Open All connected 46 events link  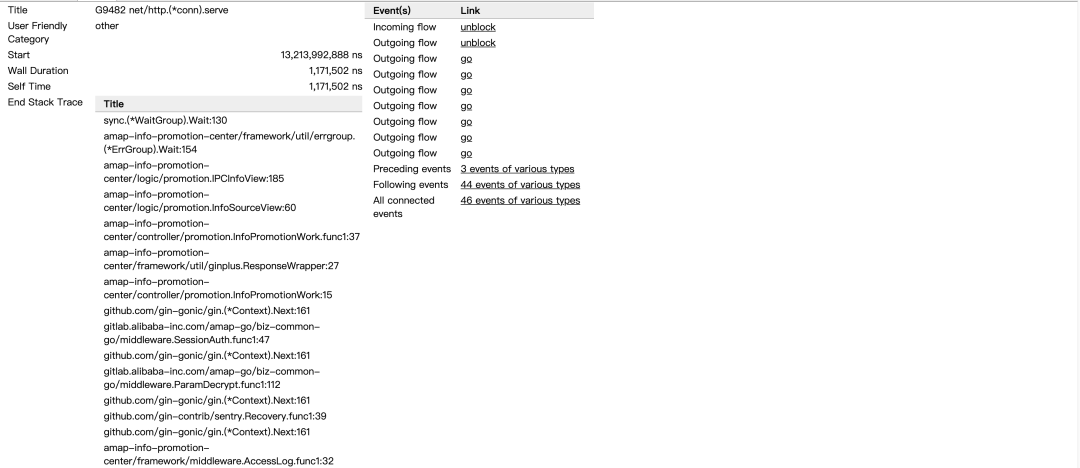point(520,201)
